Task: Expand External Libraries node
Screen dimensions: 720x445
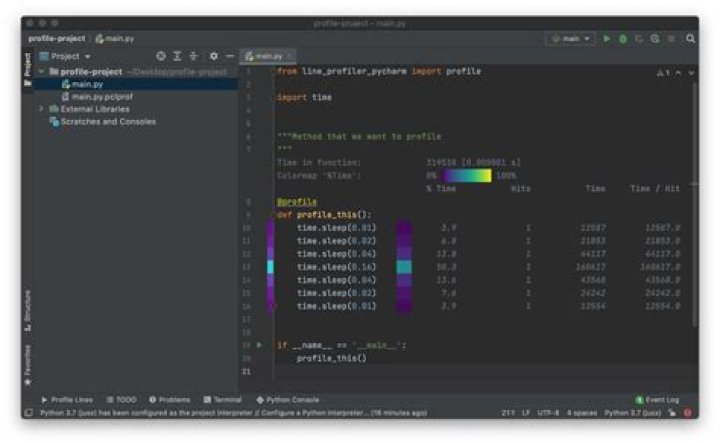Action: click(x=41, y=109)
